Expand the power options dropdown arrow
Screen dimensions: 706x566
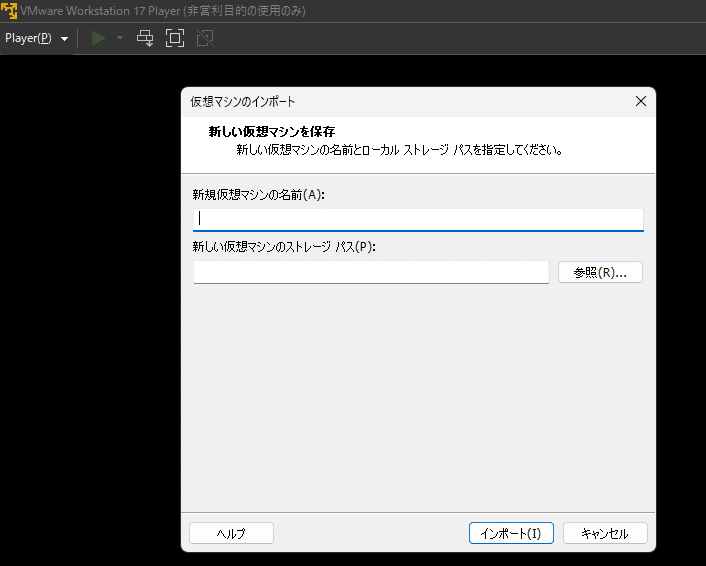coord(120,38)
